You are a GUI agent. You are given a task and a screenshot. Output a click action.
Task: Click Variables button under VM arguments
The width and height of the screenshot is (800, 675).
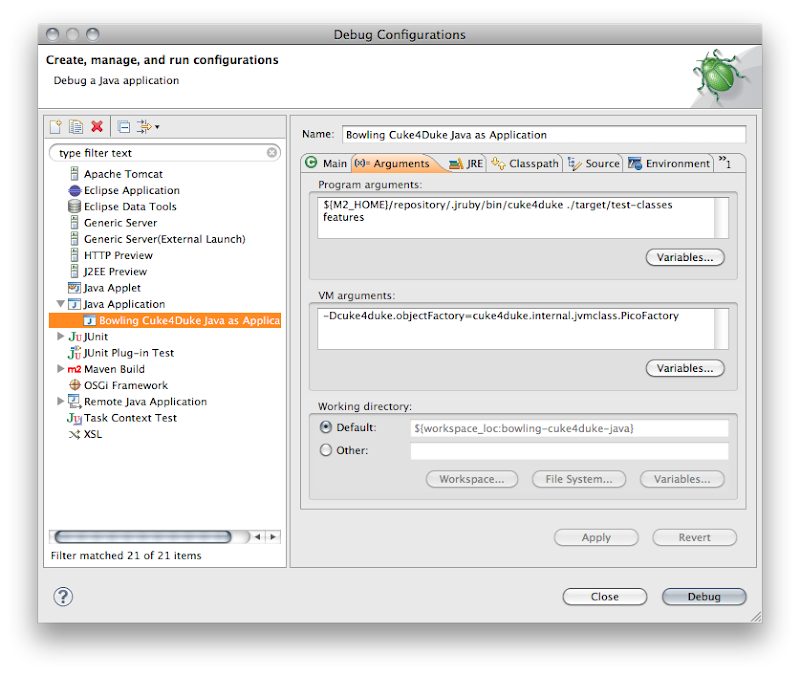[685, 368]
